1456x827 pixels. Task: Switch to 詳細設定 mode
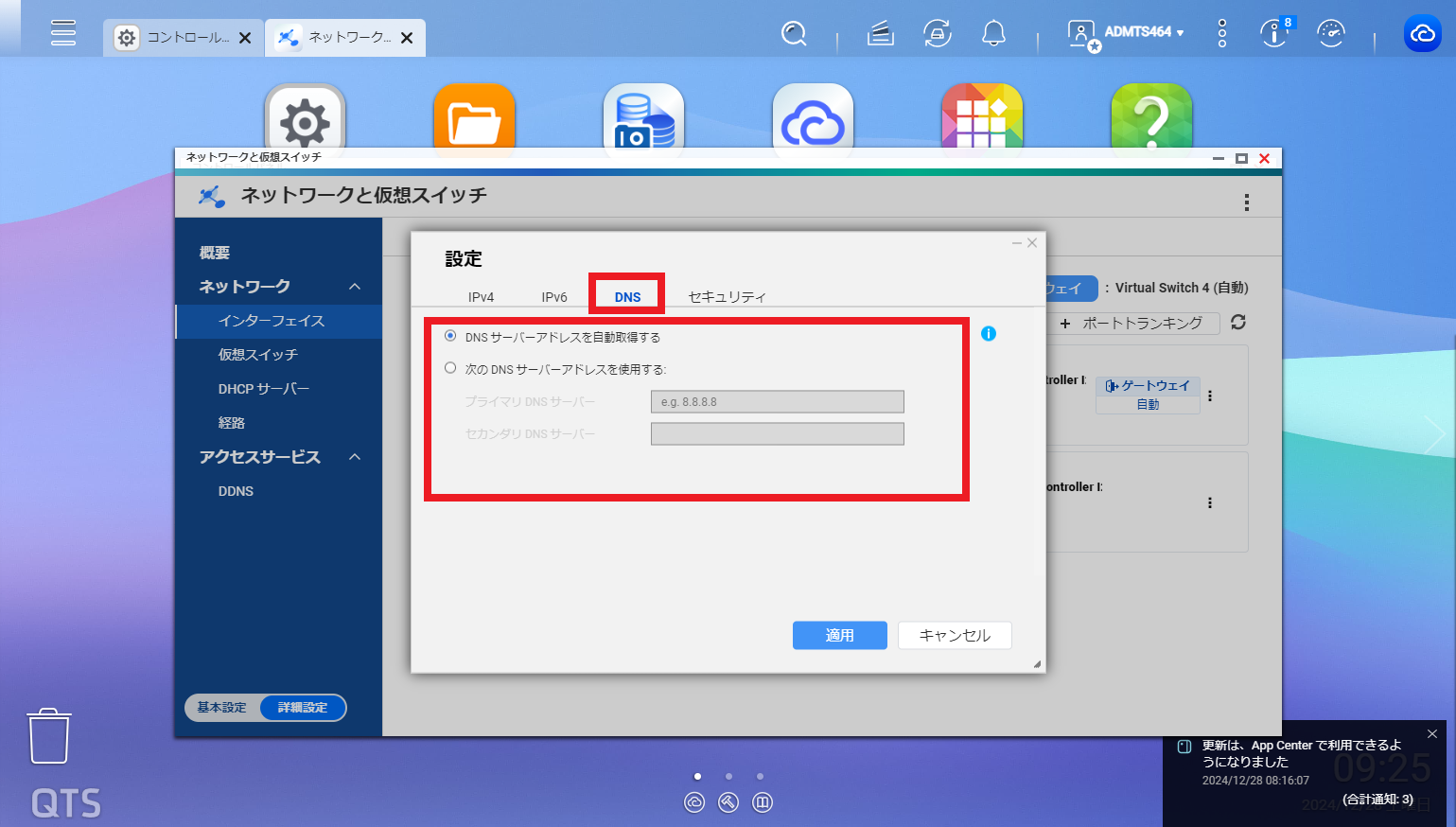pyautogui.click(x=303, y=708)
